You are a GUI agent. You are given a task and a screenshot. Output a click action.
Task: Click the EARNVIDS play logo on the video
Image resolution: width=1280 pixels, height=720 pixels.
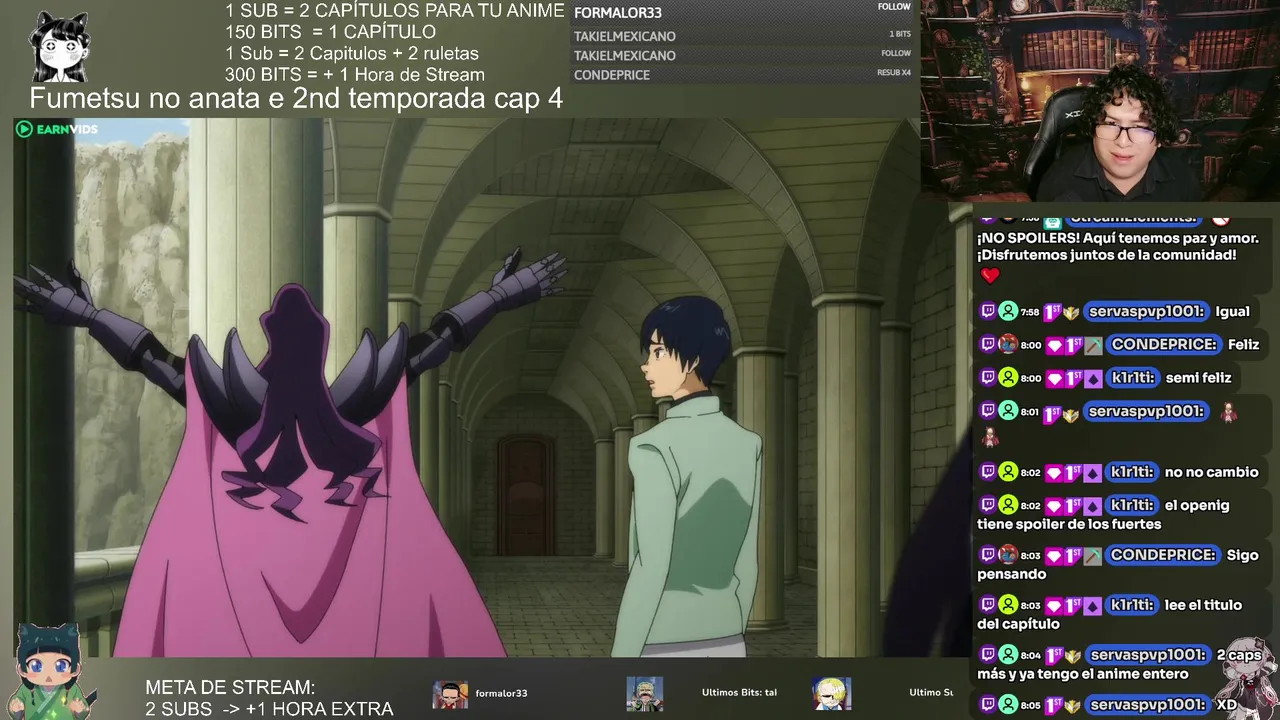[57, 129]
